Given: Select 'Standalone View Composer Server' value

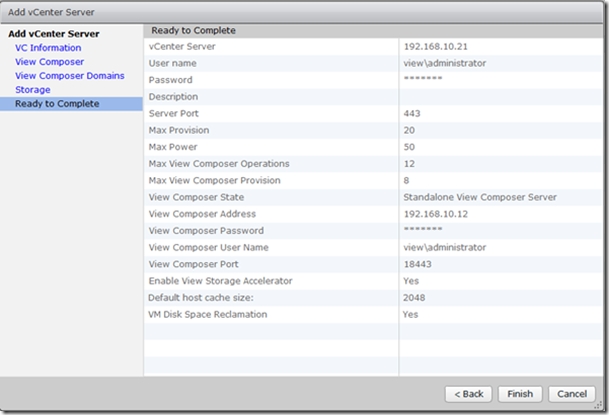Looking at the screenshot, I should pyautogui.click(x=480, y=197).
